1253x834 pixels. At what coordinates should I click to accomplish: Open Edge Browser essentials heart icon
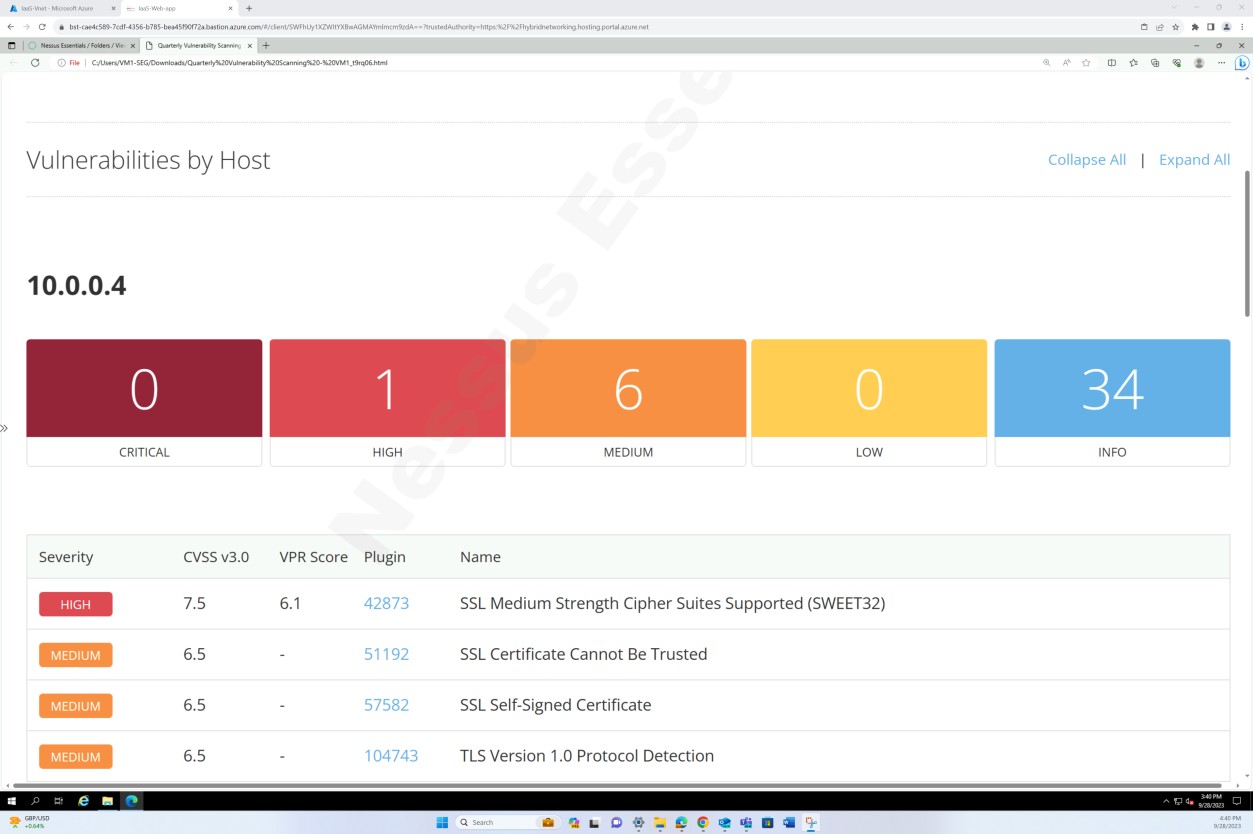pyautogui.click(x=1177, y=62)
